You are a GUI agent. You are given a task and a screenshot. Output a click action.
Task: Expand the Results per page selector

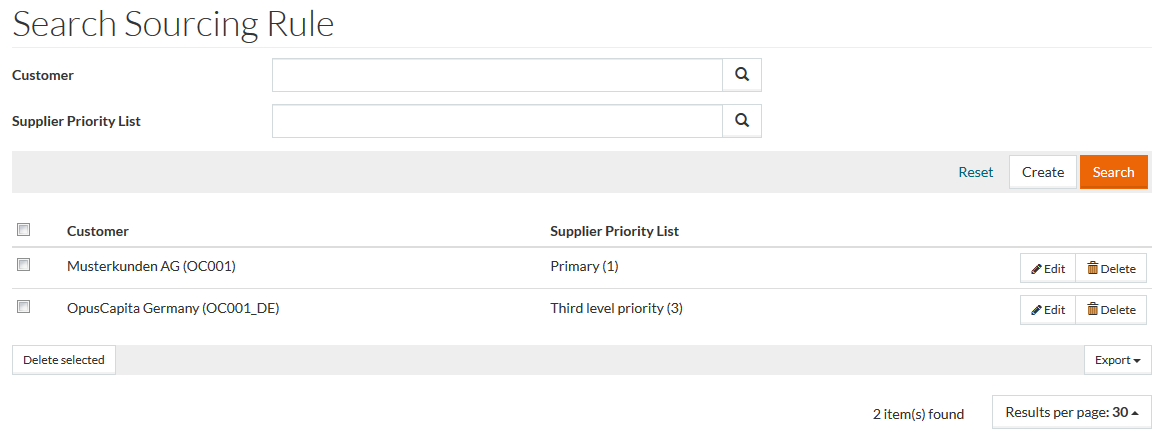tap(1072, 412)
